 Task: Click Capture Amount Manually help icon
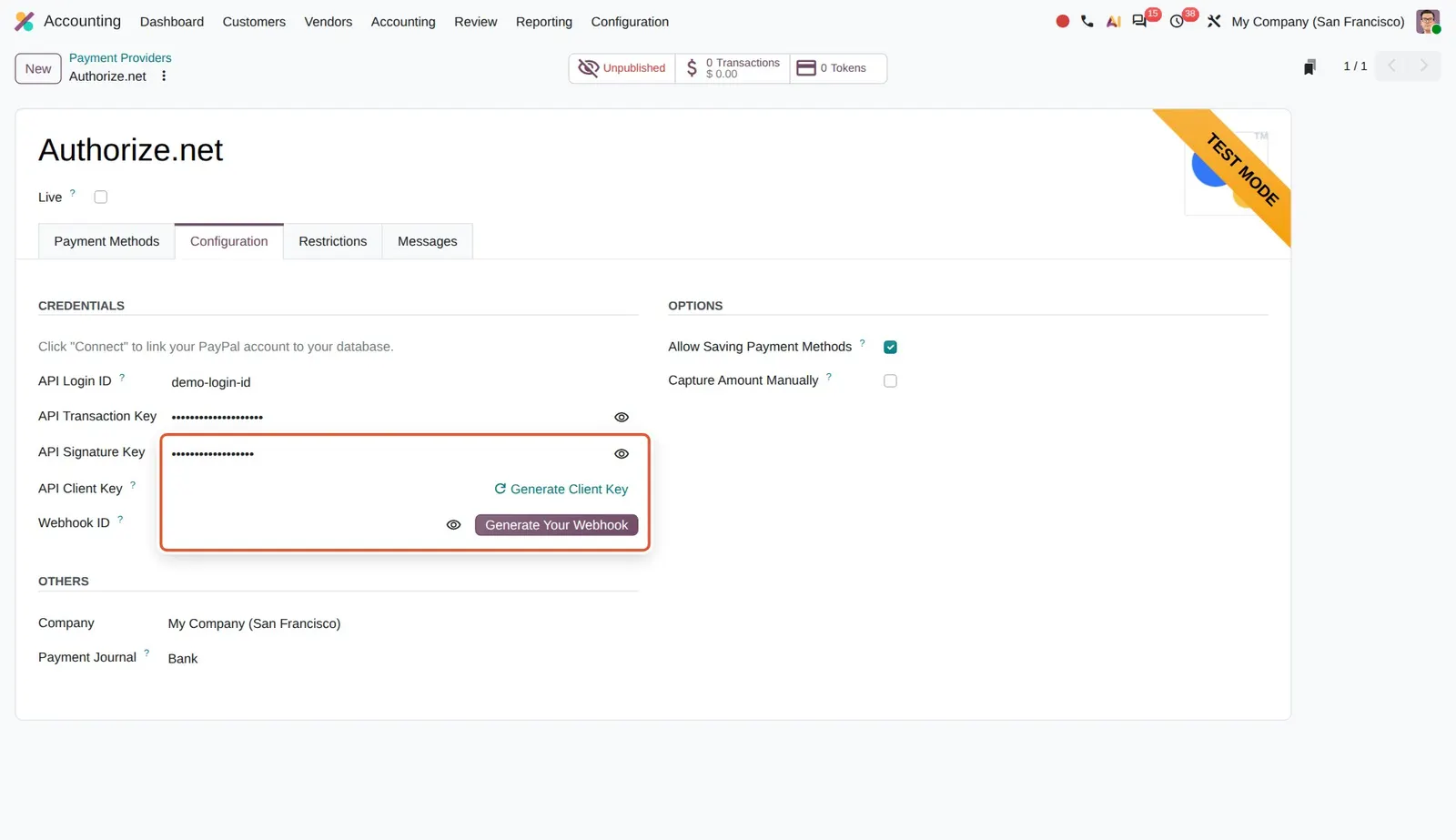click(829, 377)
